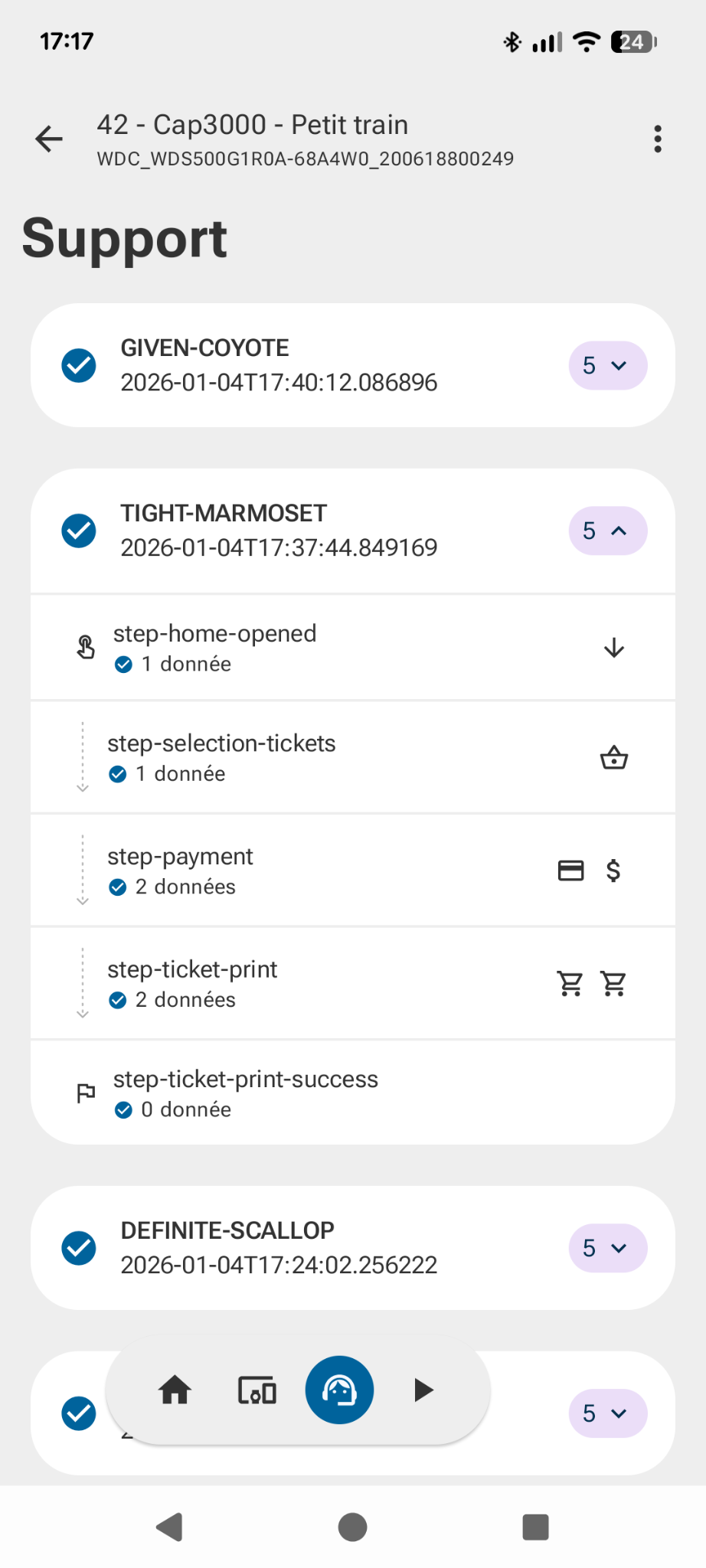The height and width of the screenshot is (1568, 706).
Task: Toggle the TIGHT-MARMOSET check mark
Action: [x=79, y=531]
